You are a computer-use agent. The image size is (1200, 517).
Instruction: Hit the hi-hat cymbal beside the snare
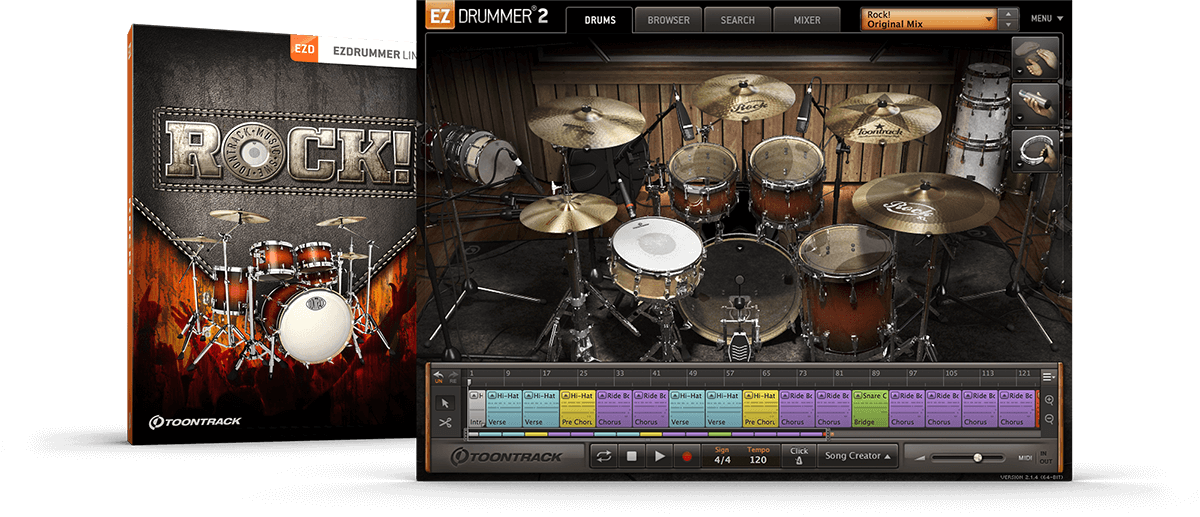tap(568, 212)
